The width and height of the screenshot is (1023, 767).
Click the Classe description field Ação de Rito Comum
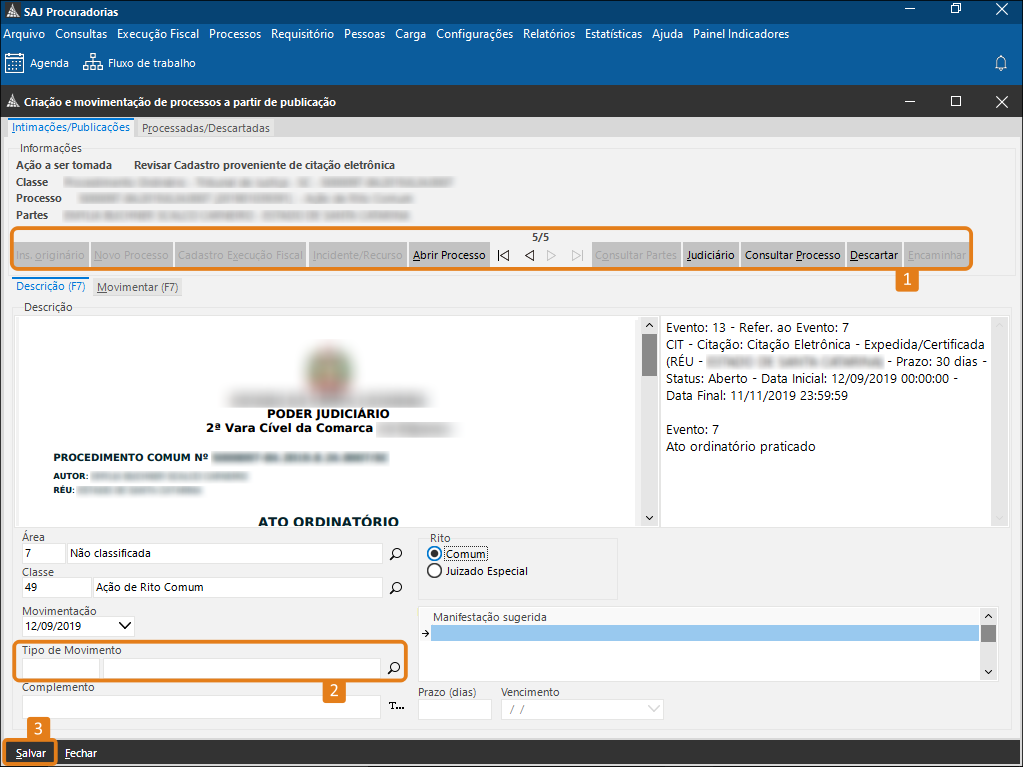coord(237,588)
